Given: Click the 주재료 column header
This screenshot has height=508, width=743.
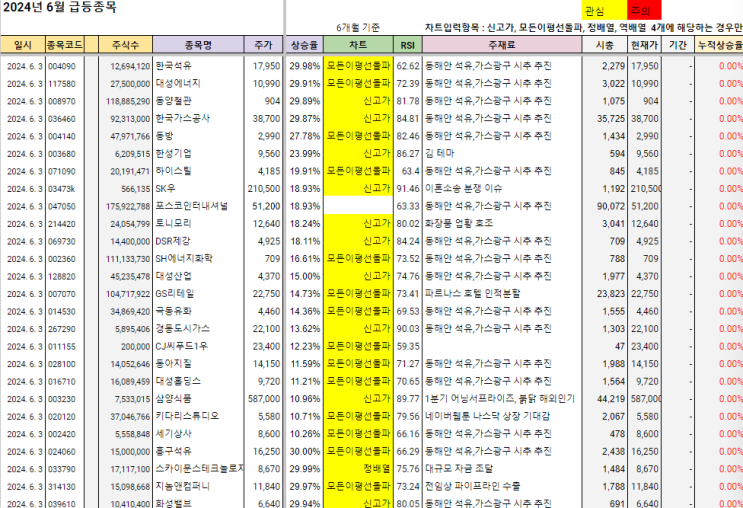Looking at the screenshot, I should tap(502, 45).
